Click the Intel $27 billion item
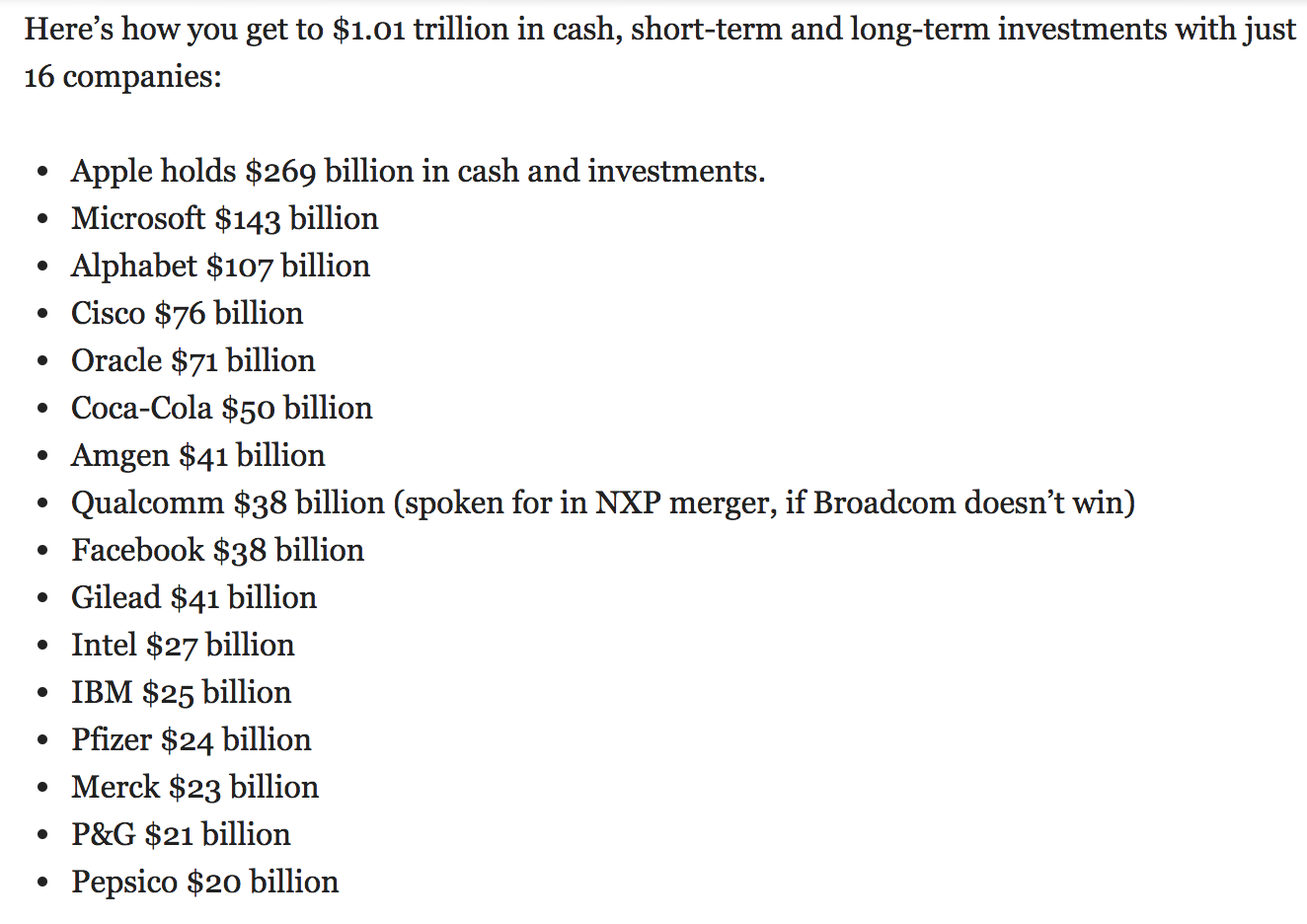 [183, 646]
